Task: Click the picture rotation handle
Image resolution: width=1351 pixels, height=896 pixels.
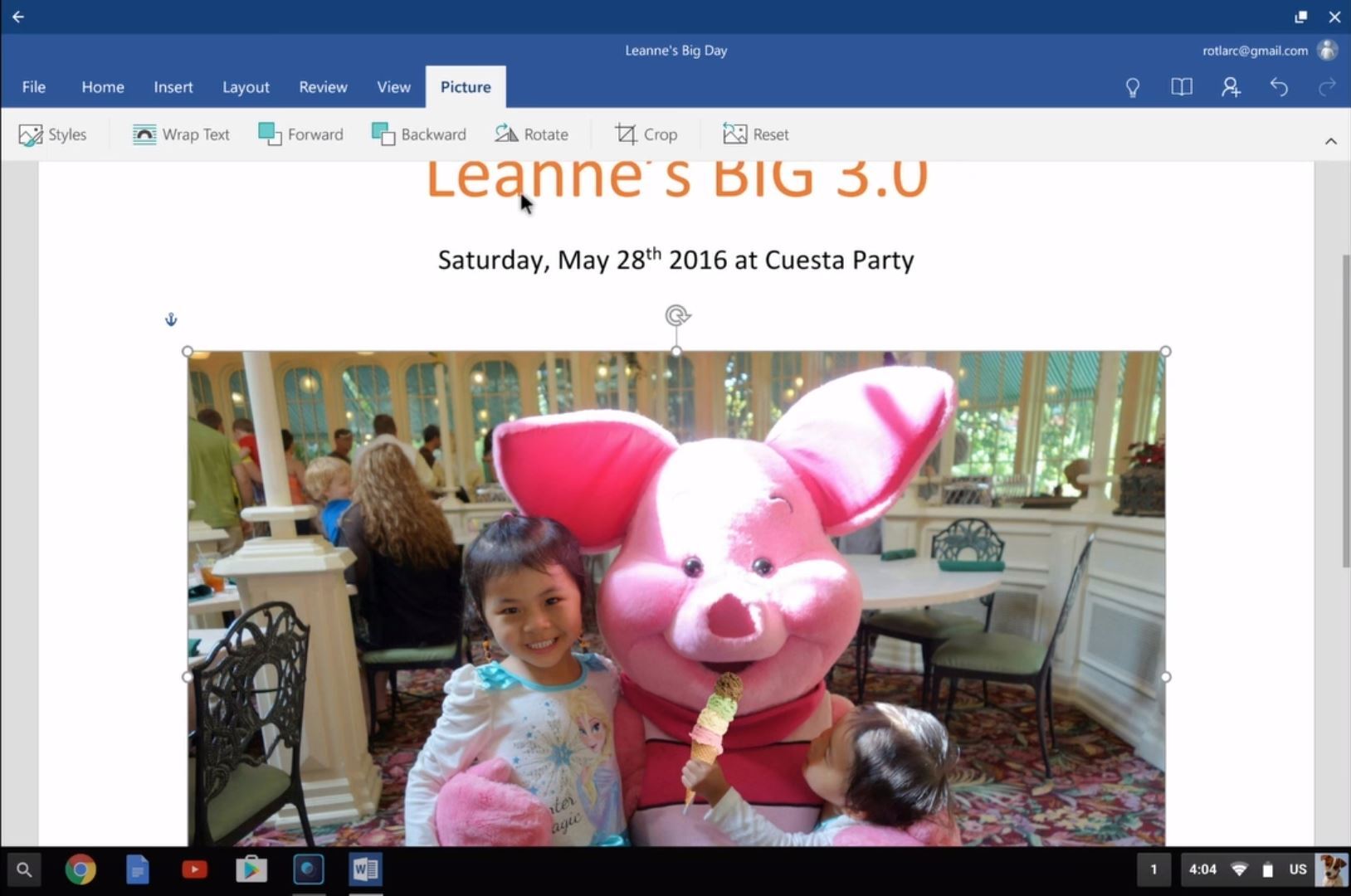Action: click(x=677, y=315)
